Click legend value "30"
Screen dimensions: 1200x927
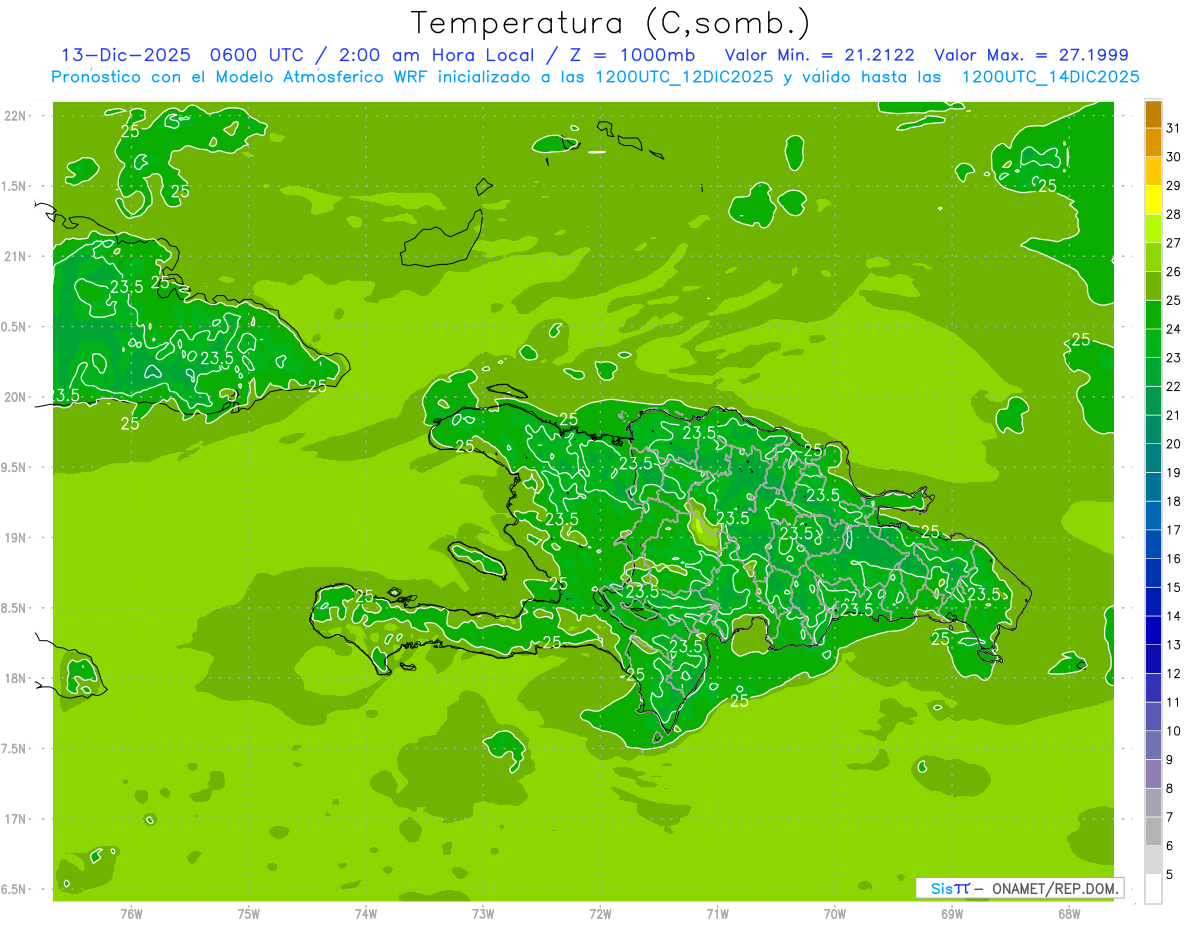tap(1173, 157)
